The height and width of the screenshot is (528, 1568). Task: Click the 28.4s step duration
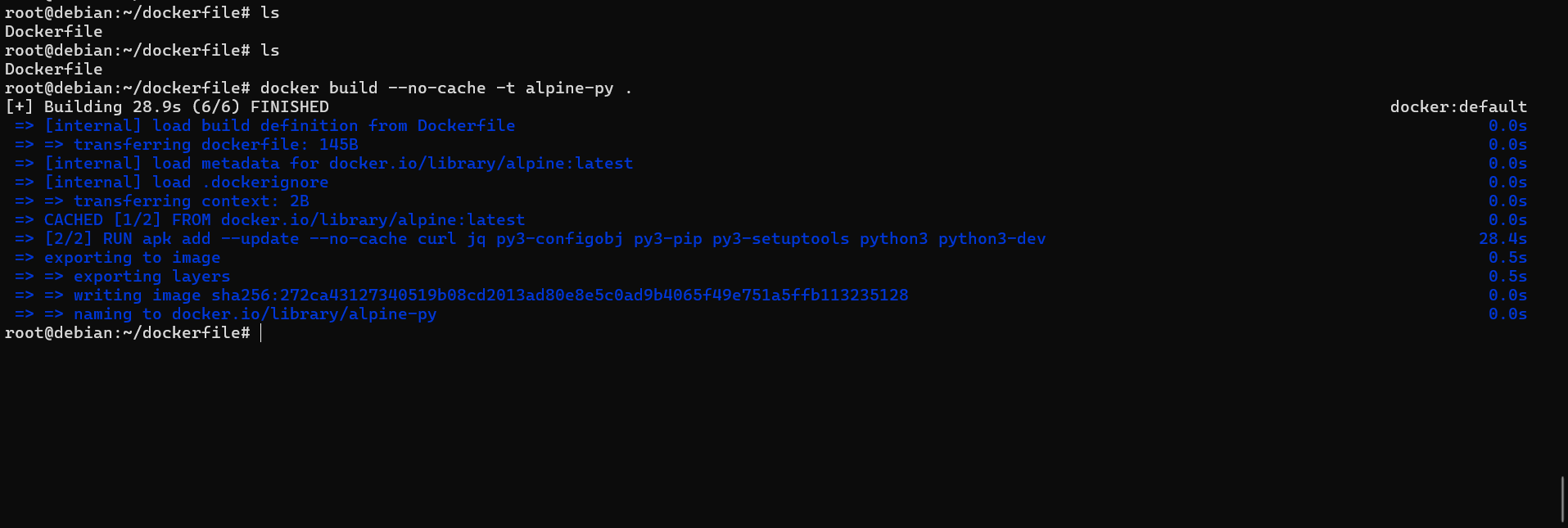pos(1502,239)
